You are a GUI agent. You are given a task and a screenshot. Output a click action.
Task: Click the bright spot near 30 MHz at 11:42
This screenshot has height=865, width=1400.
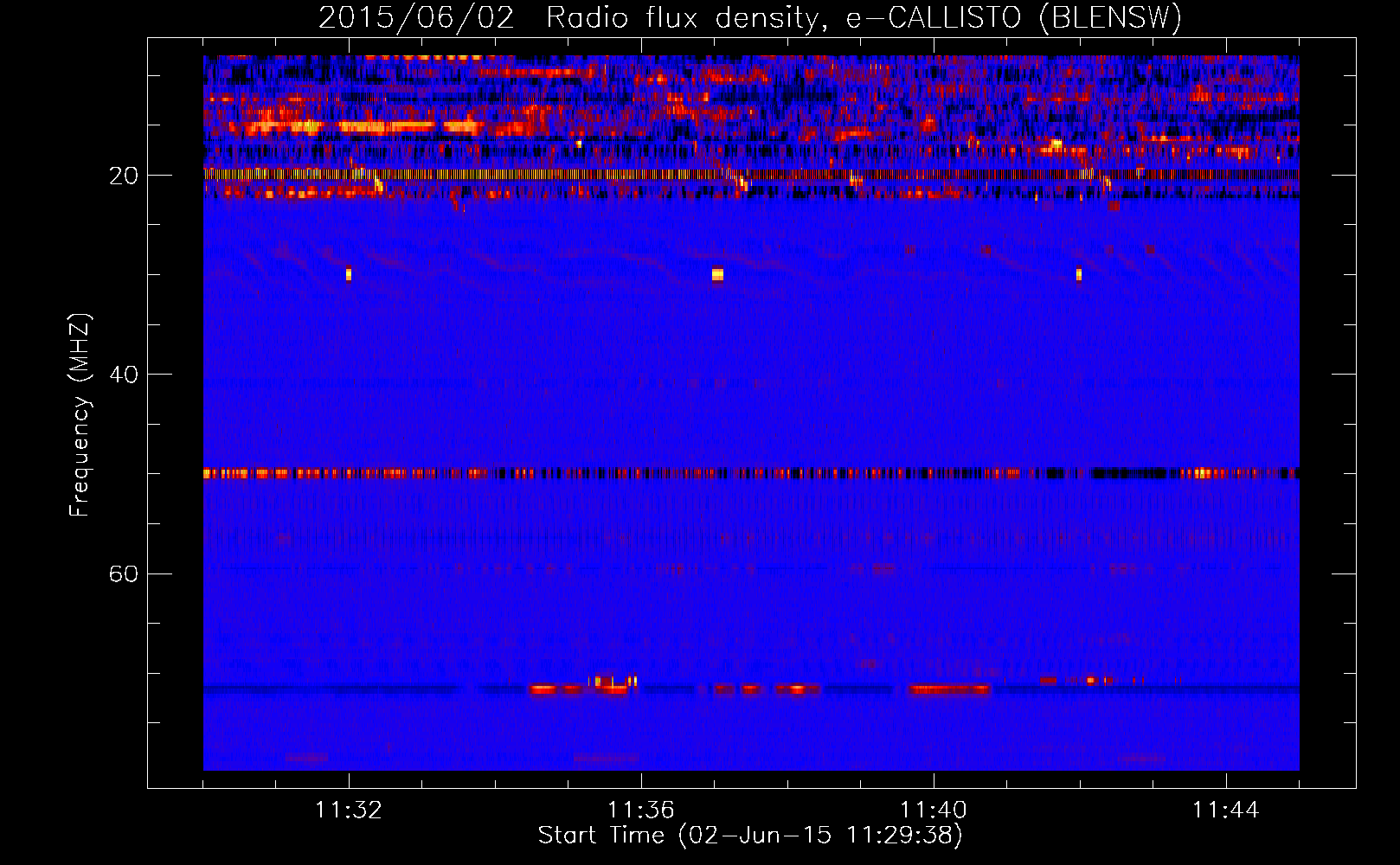[1079, 274]
